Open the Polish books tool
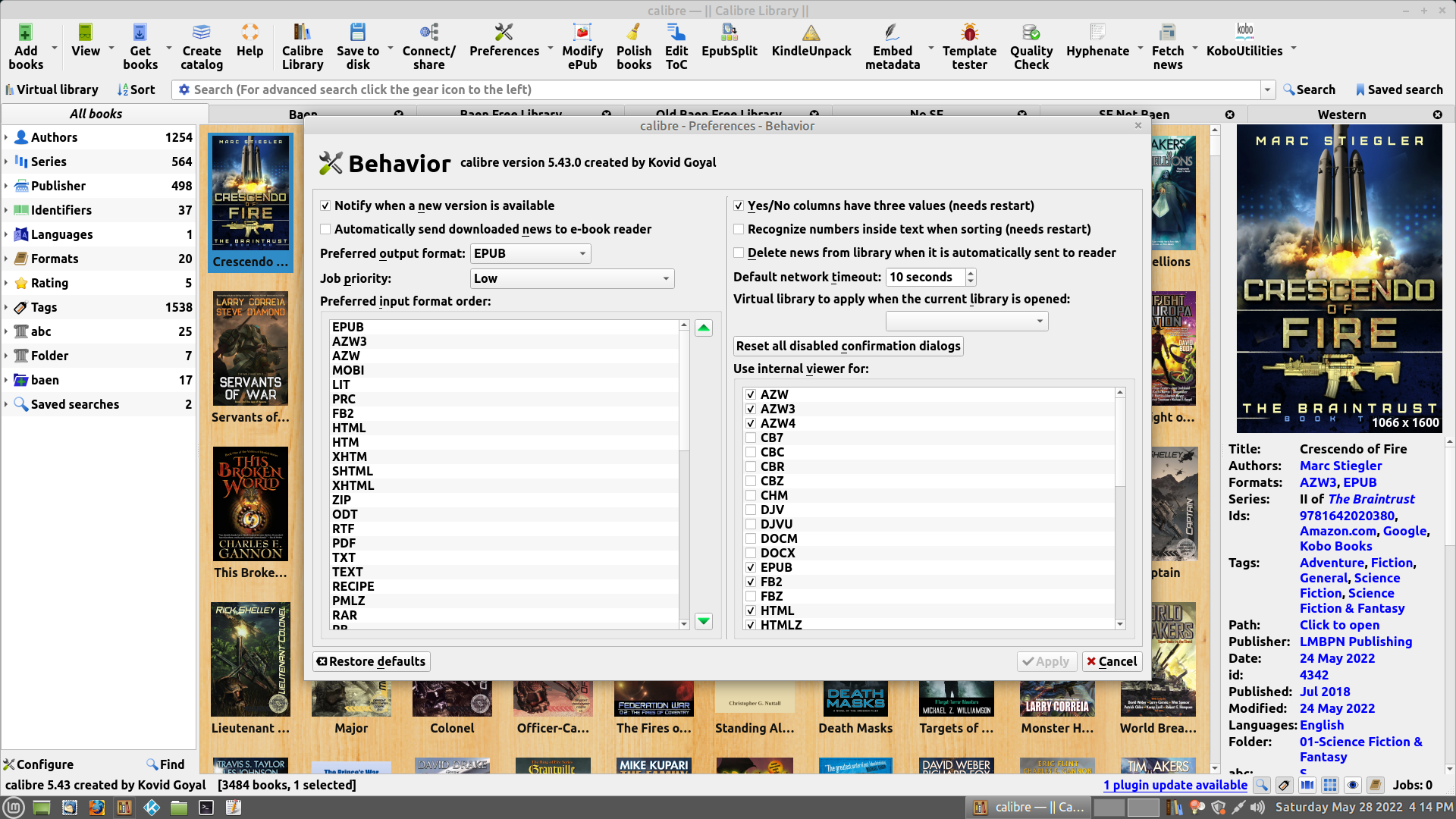 pos(633,45)
